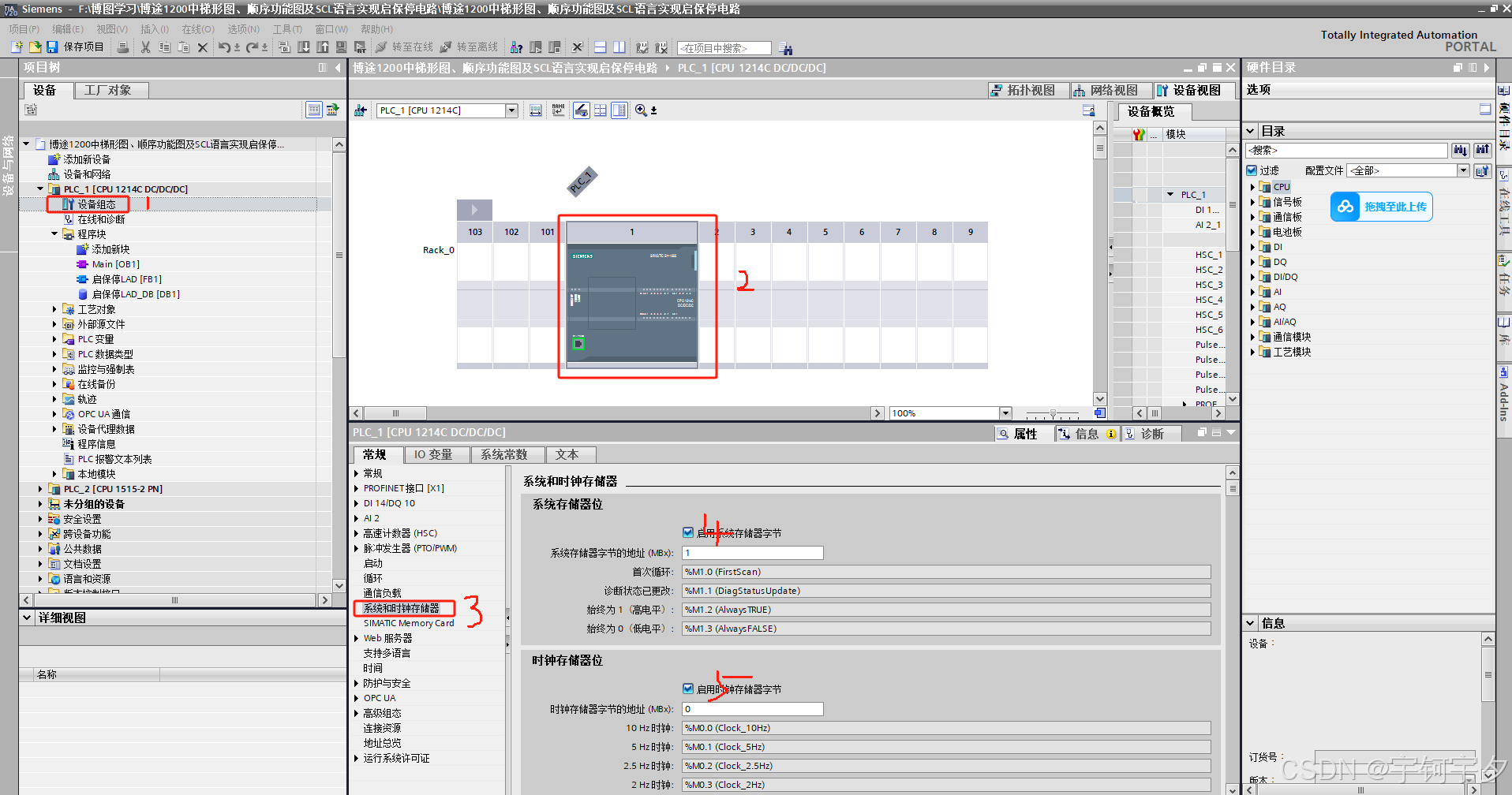Click the search in project binoculars icon
Screen dimensions: 1512x795
click(x=785, y=48)
